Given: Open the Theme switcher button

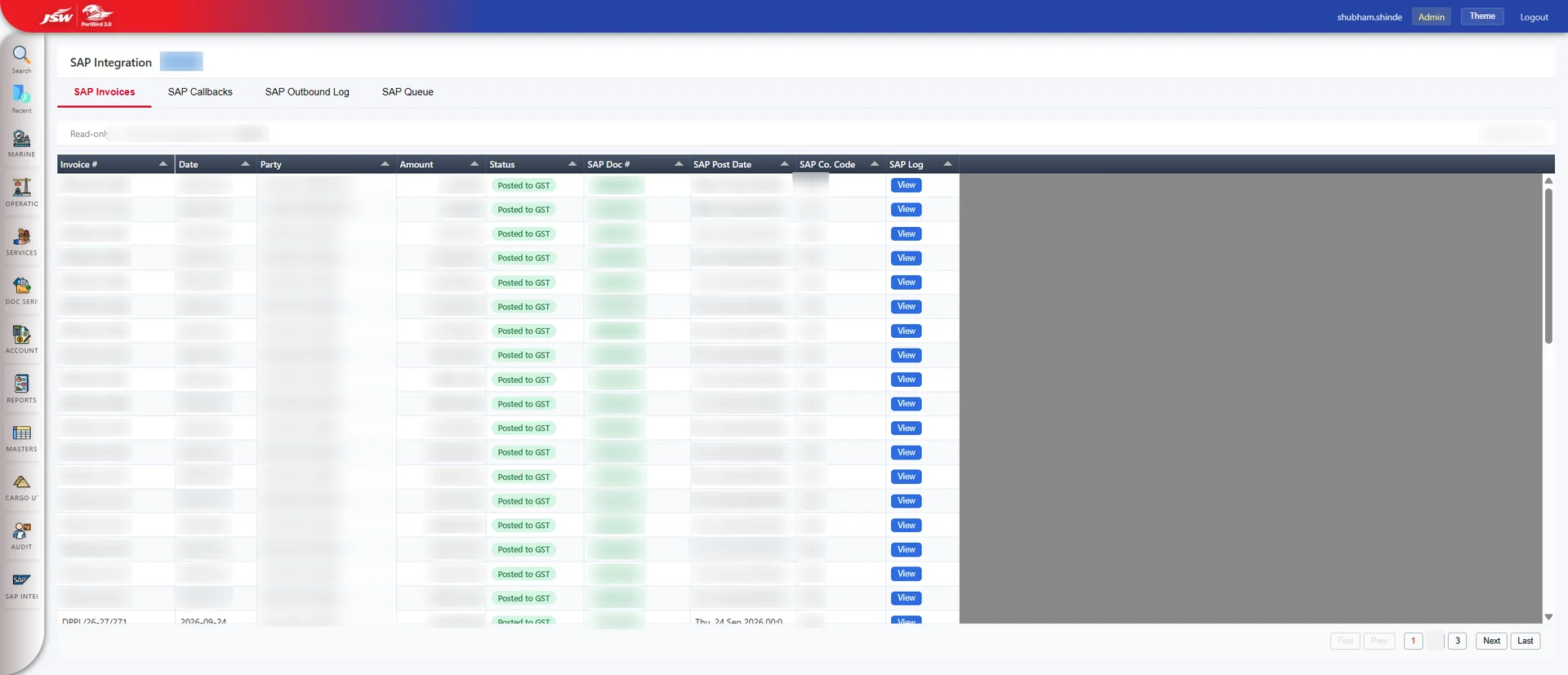Looking at the screenshot, I should [x=1482, y=16].
